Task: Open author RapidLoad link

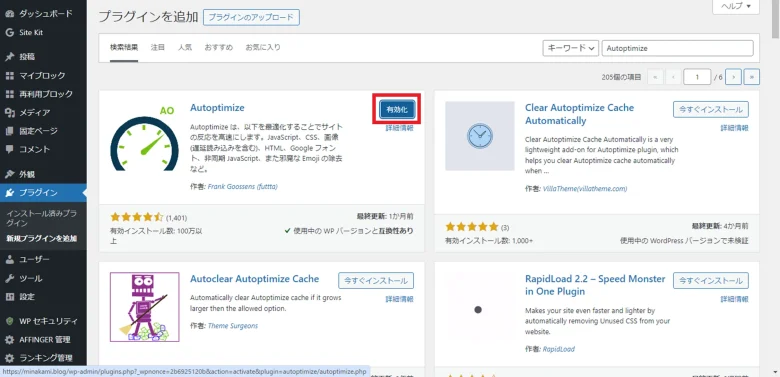Action: pos(558,349)
